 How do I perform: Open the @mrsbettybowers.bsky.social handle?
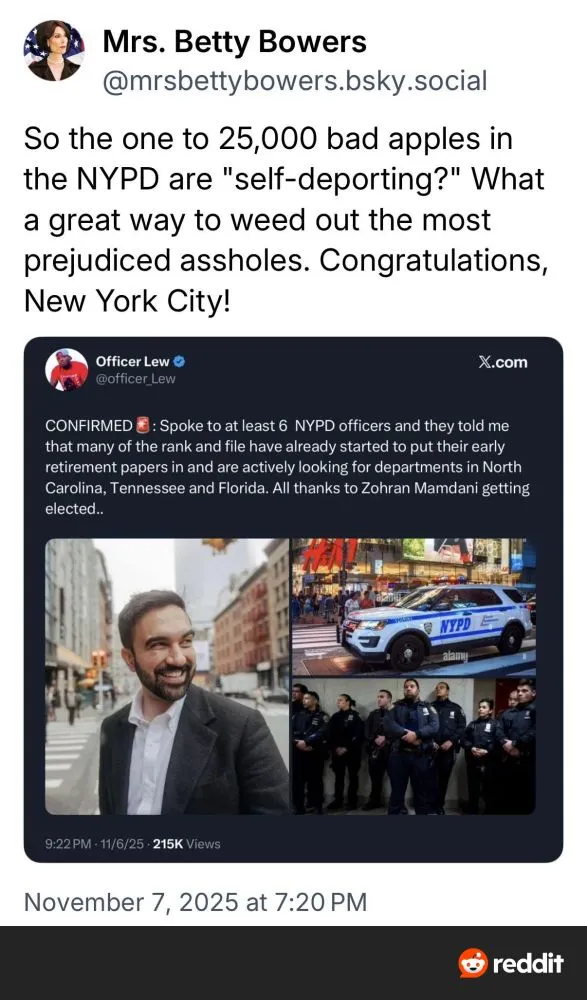click(294, 81)
